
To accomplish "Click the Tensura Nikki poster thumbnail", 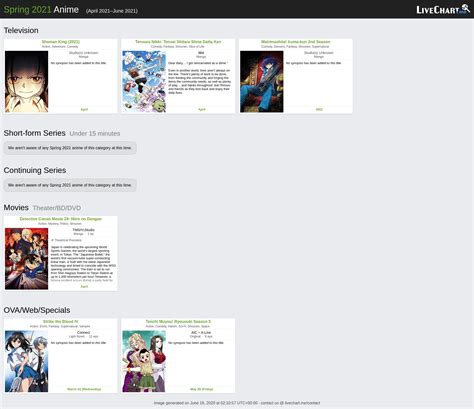I will [144, 82].
